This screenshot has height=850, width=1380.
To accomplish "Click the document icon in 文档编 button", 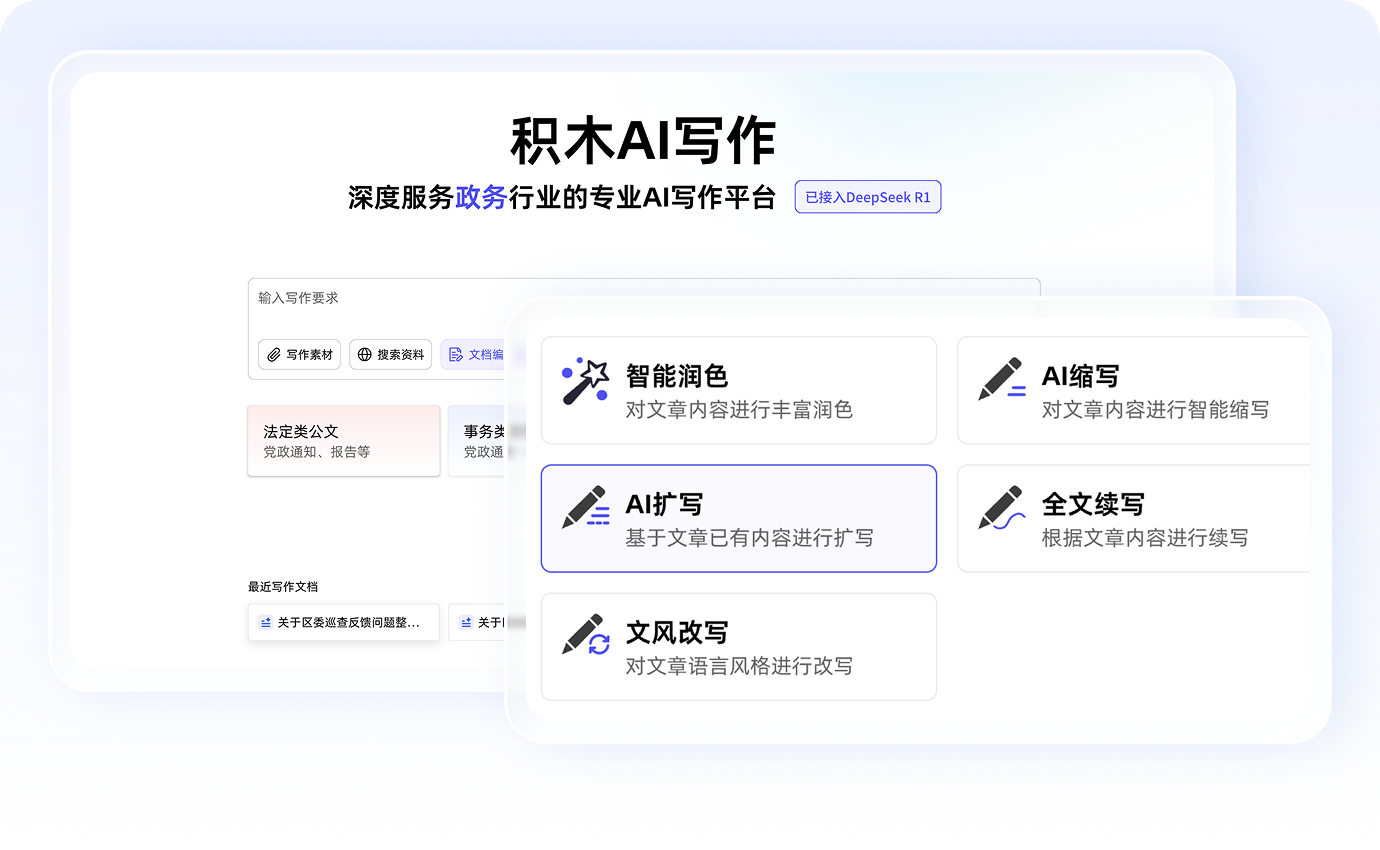I will [456, 355].
